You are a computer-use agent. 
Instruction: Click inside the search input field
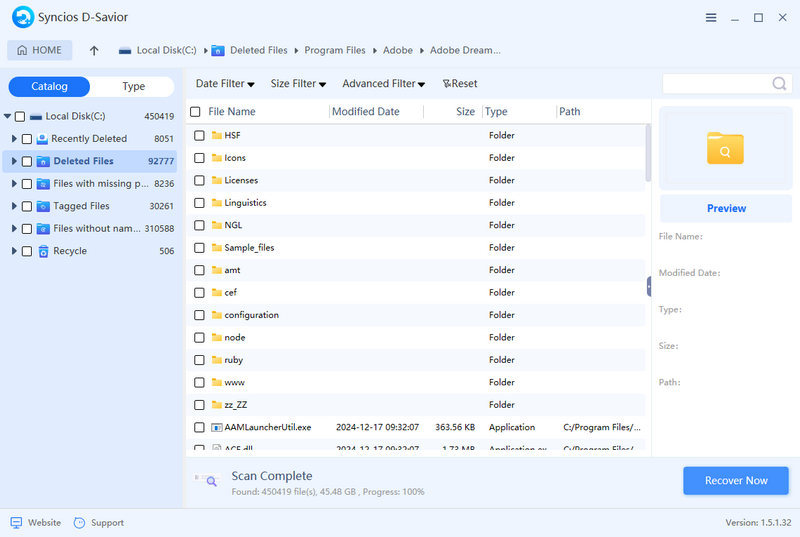pos(715,84)
